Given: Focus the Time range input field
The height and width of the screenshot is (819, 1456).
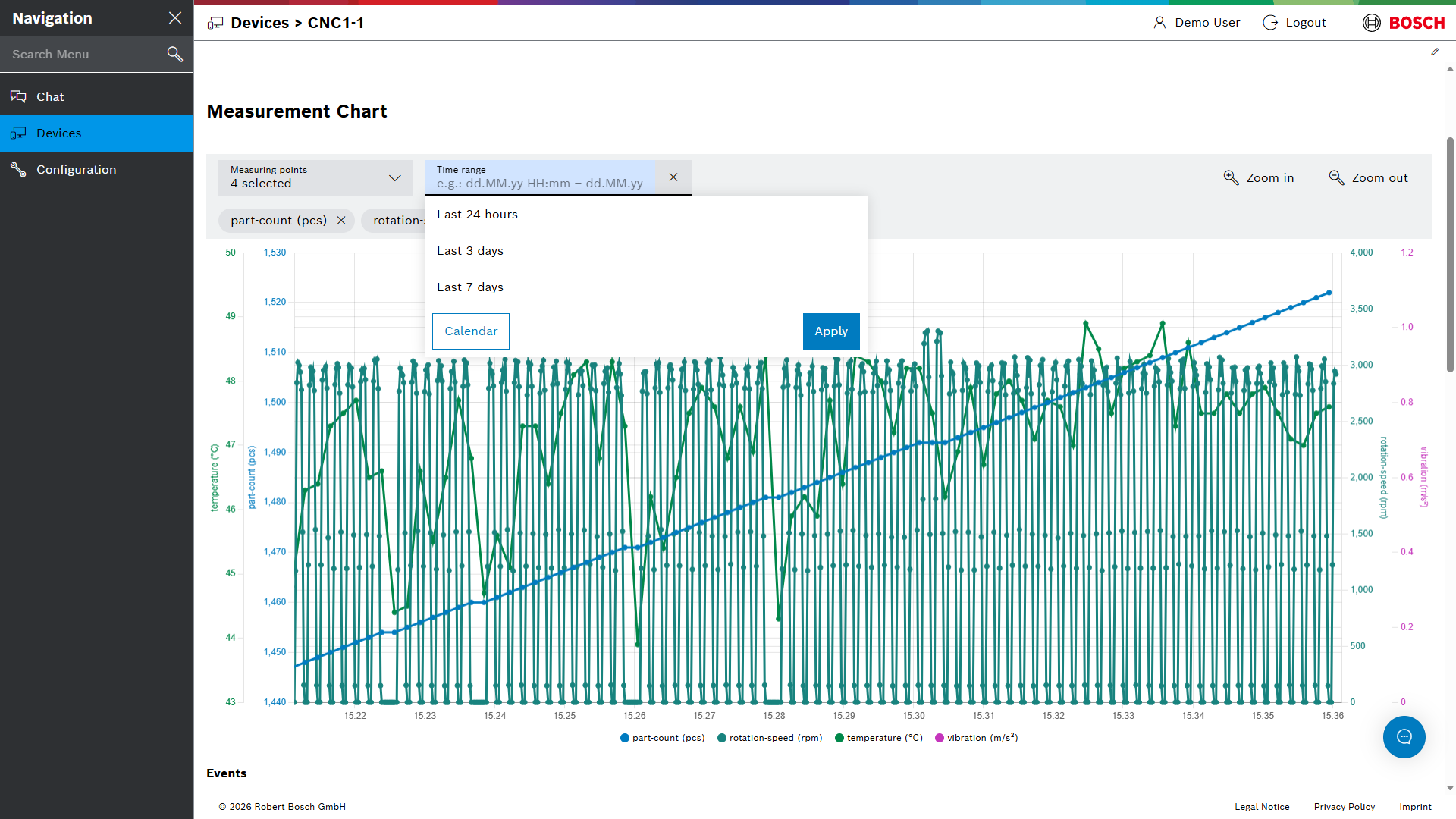Looking at the screenshot, I should pos(540,177).
